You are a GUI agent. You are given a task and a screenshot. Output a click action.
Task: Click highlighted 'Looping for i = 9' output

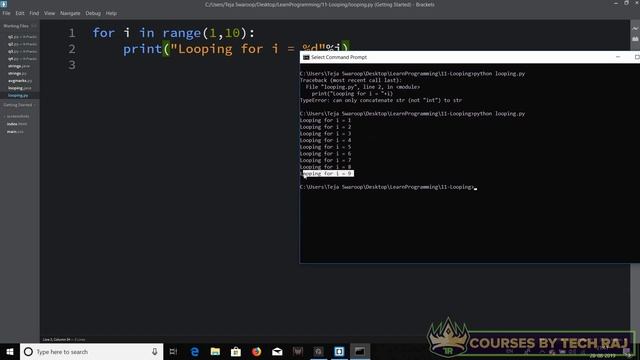point(327,173)
